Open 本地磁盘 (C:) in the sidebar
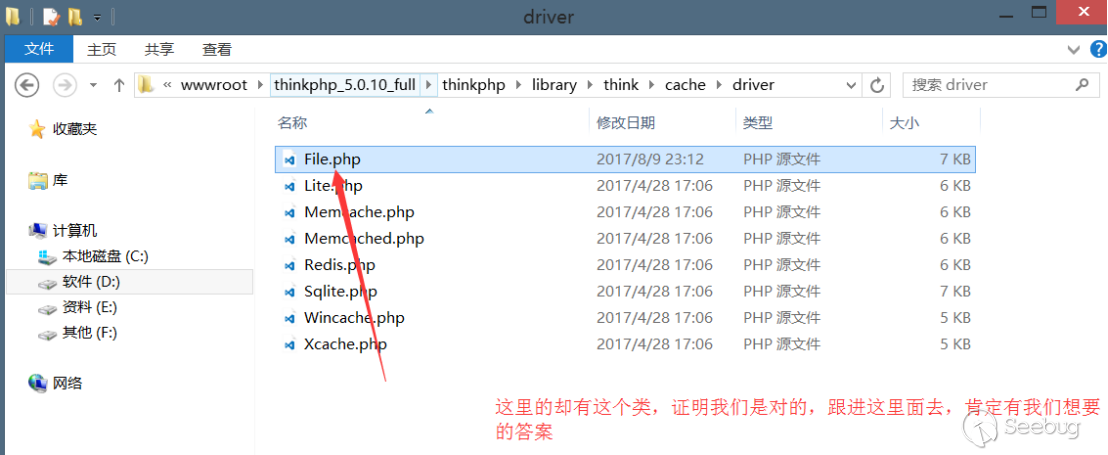The height and width of the screenshot is (455, 1108). click(105, 256)
